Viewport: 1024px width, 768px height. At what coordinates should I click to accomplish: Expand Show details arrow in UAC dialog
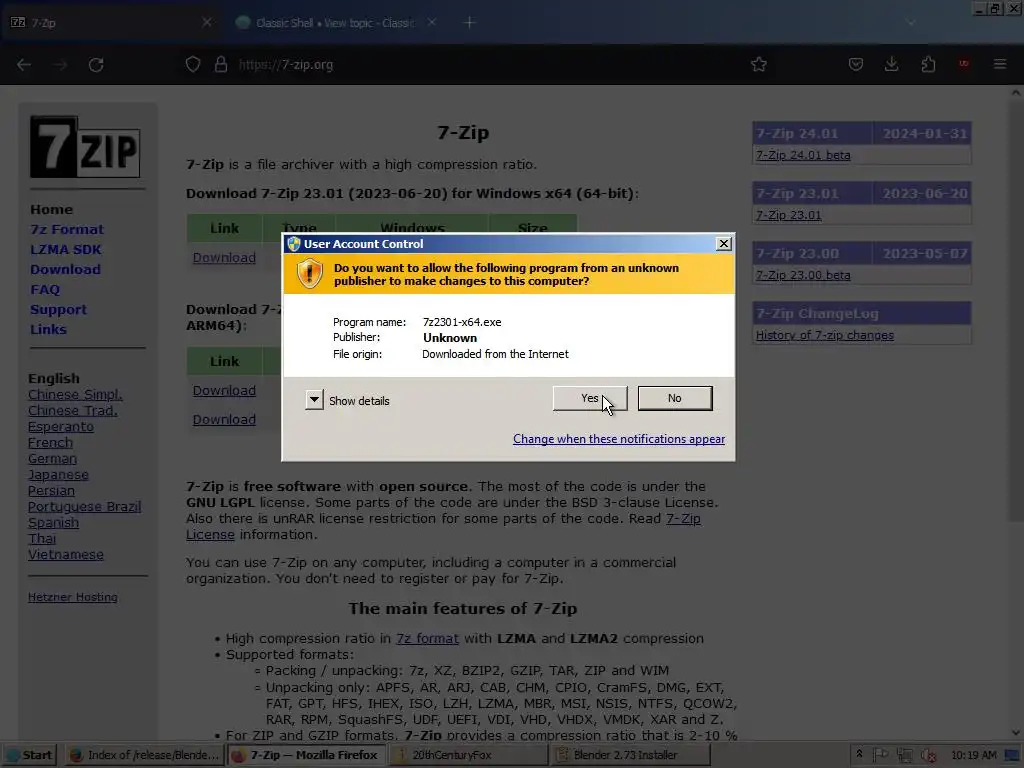314,400
